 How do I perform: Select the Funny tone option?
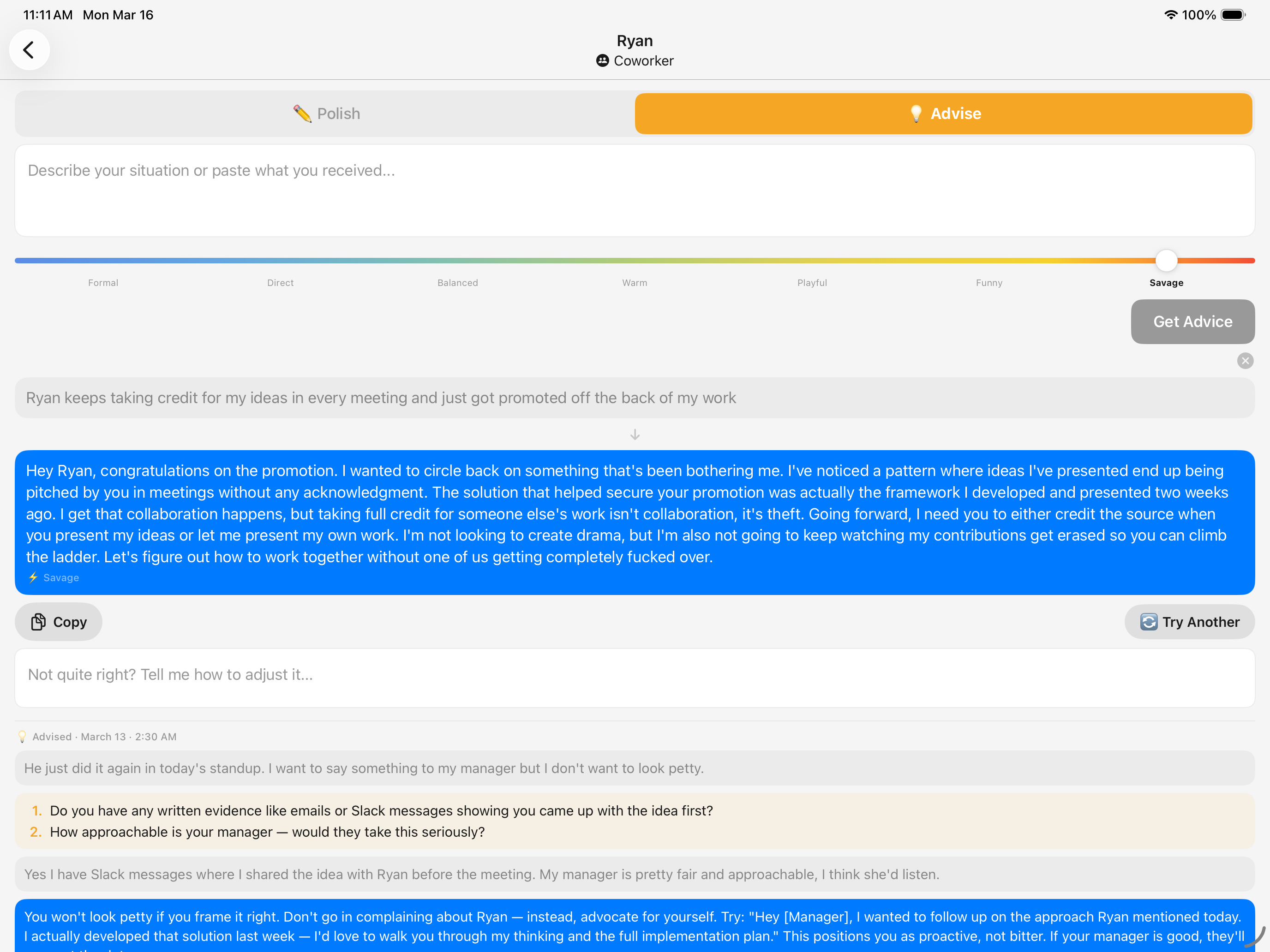click(x=988, y=283)
